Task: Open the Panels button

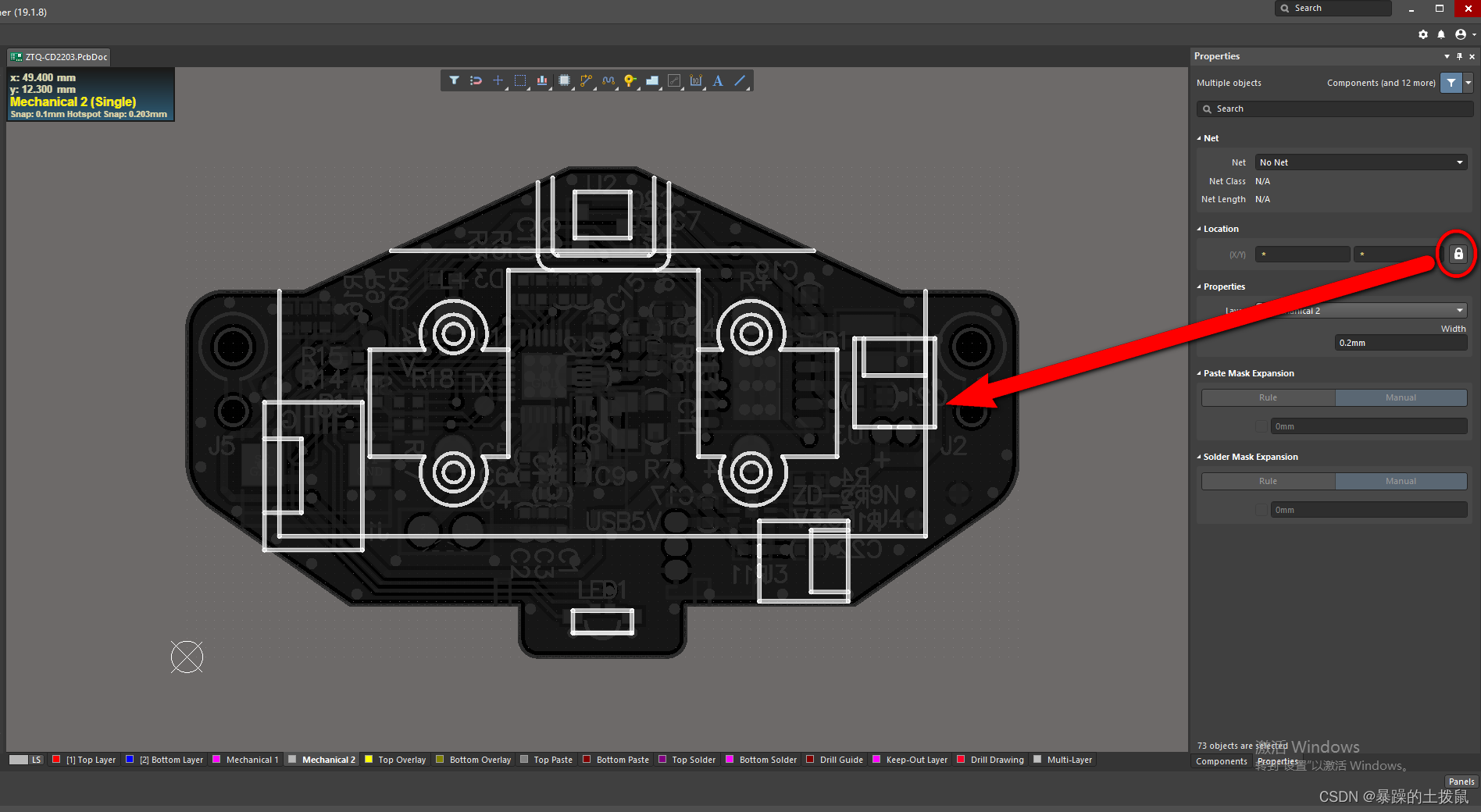Action: 1461,782
